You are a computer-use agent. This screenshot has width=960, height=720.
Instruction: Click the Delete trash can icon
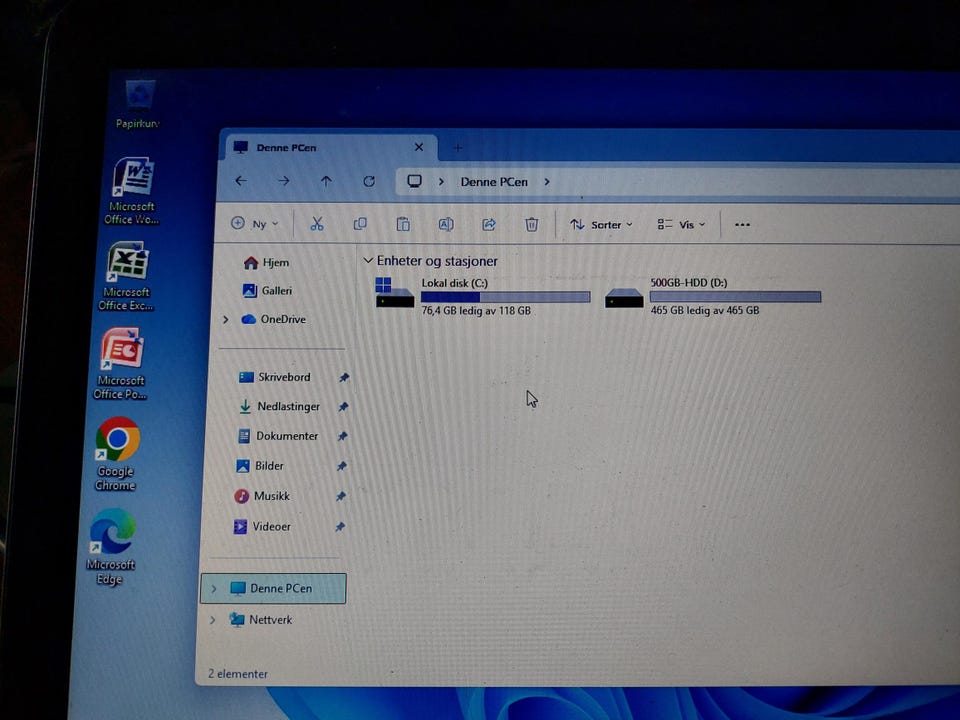pyautogui.click(x=531, y=224)
